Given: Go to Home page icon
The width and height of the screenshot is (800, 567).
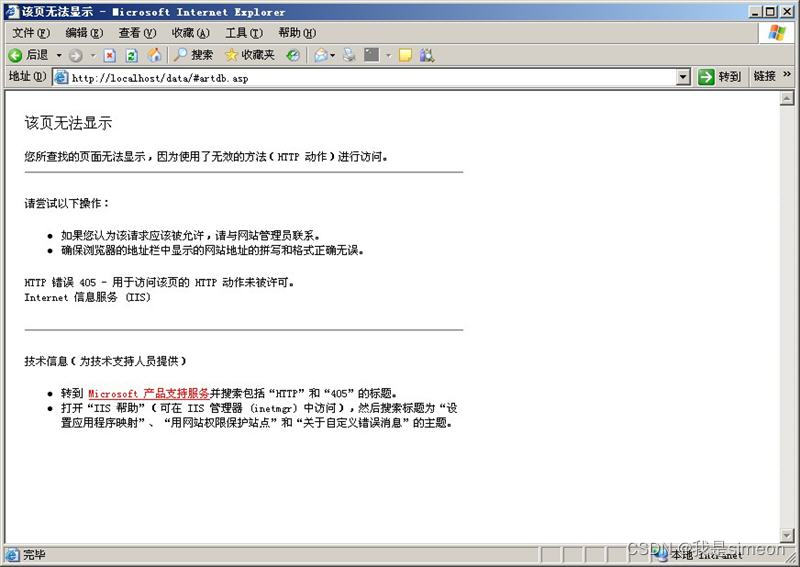Looking at the screenshot, I should click(x=154, y=55).
